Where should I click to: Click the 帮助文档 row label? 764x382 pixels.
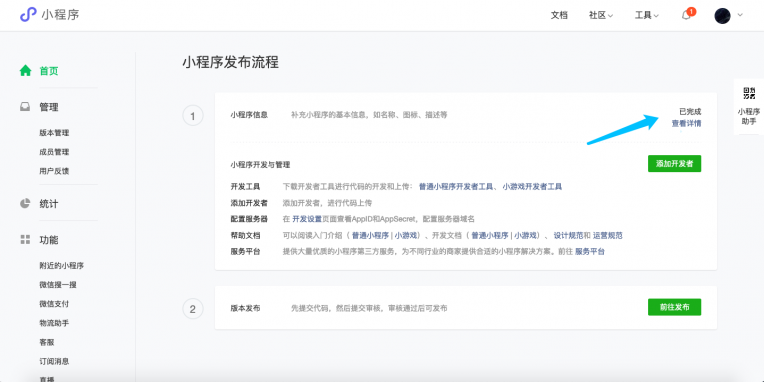coord(246,235)
